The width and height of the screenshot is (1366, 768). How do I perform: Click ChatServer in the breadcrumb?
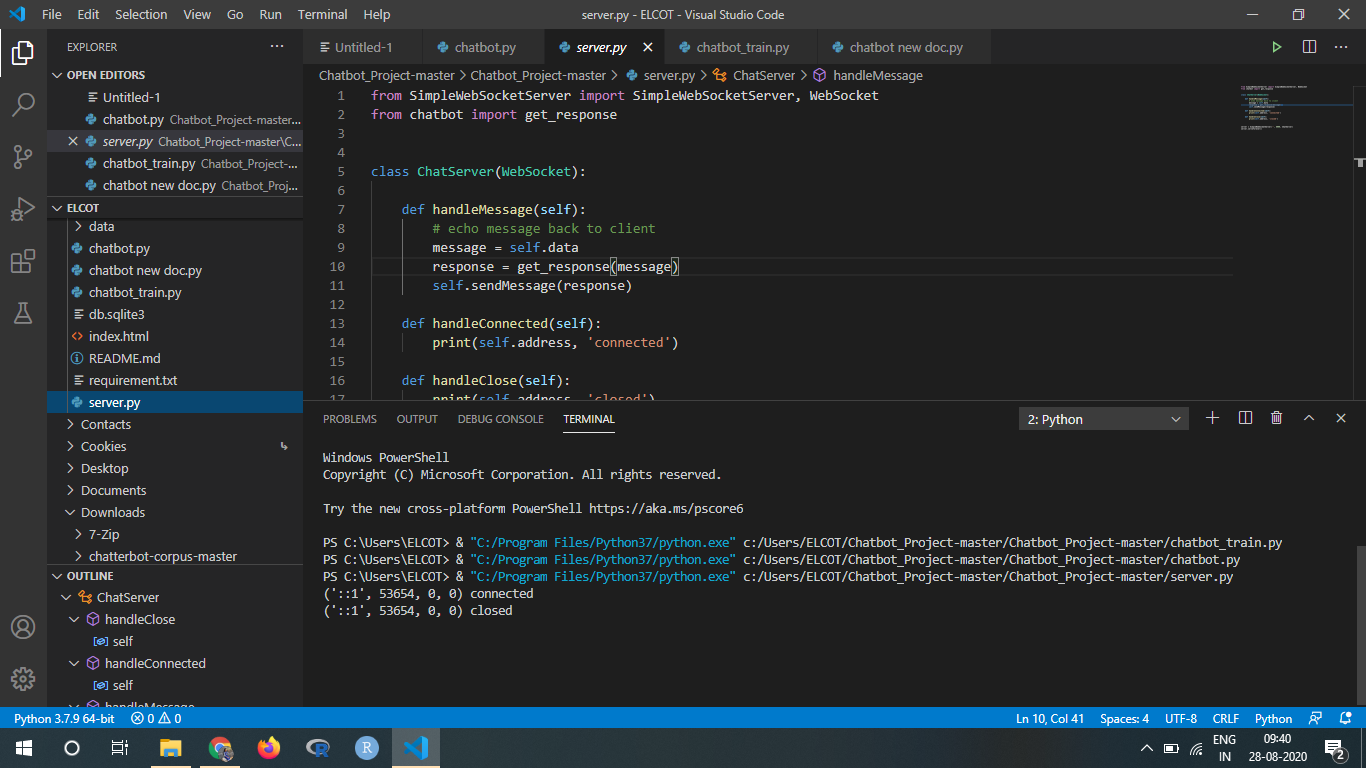(764, 75)
